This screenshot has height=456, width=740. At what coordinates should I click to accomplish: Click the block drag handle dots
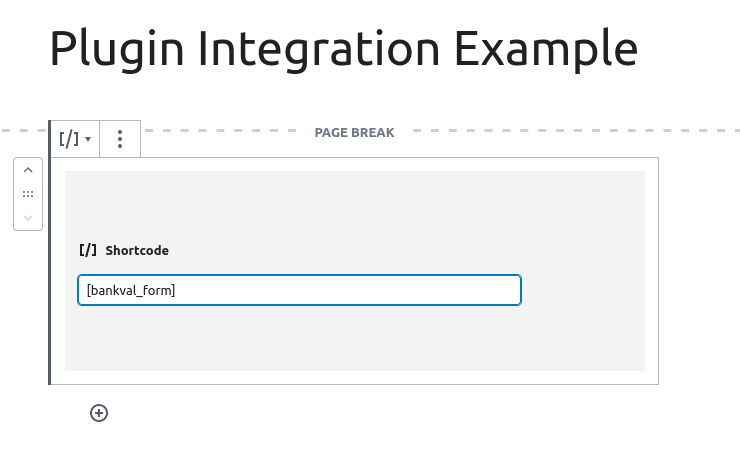pyautogui.click(x=28, y=194)
